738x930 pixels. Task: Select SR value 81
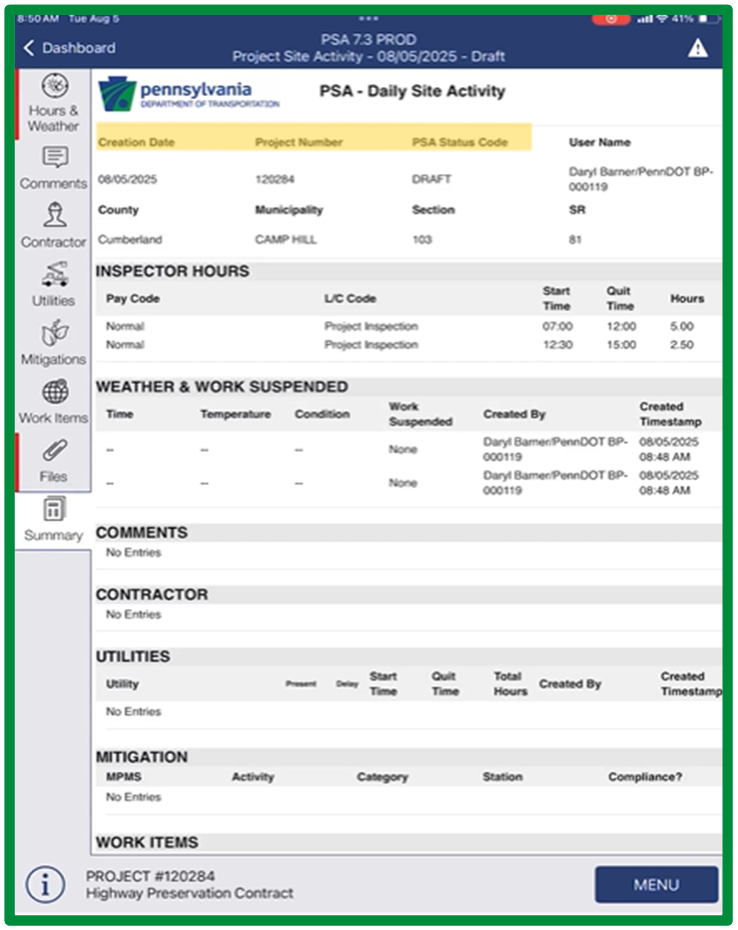575,240
